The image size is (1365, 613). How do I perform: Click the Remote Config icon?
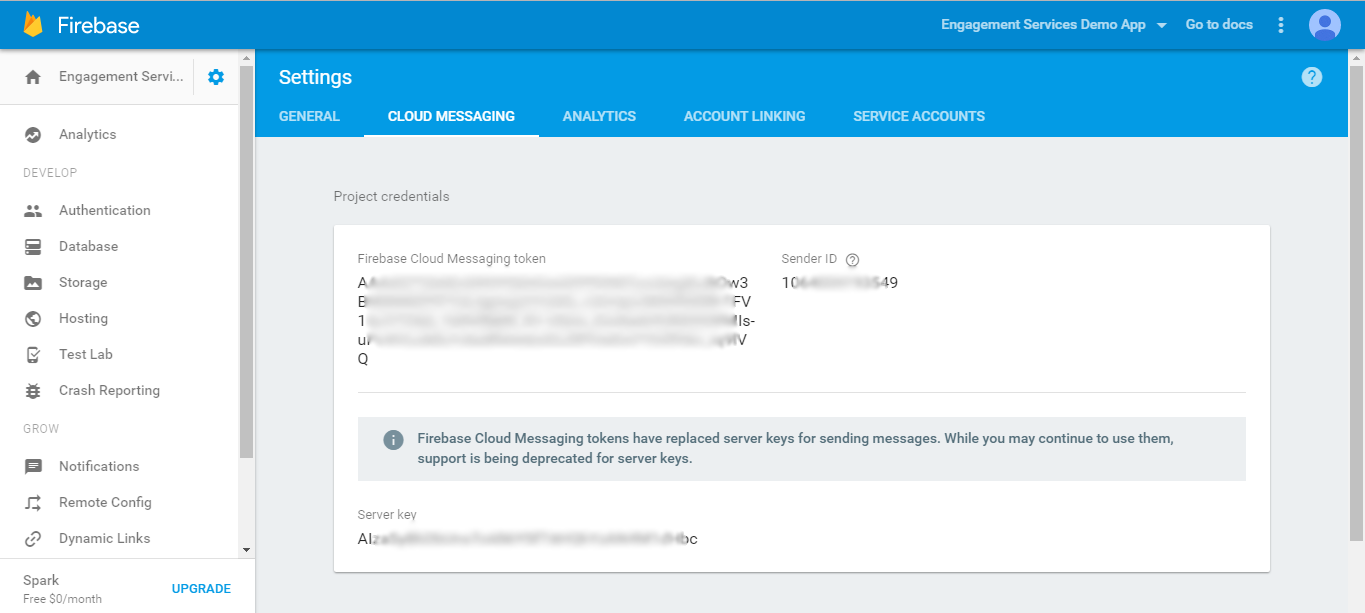[x=33, y=503]
